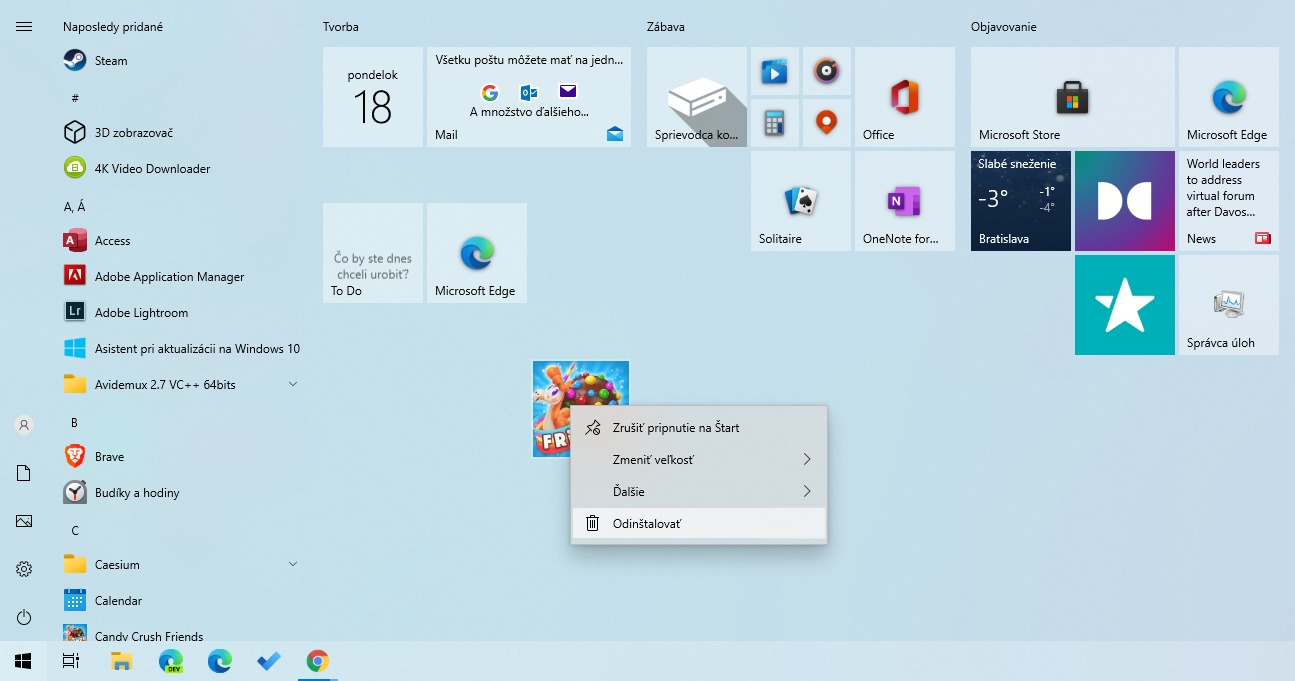Open Task View on the taskbar
This screenshot has height=681, width=1295.
pyautogui.click(x=71, y=661)
